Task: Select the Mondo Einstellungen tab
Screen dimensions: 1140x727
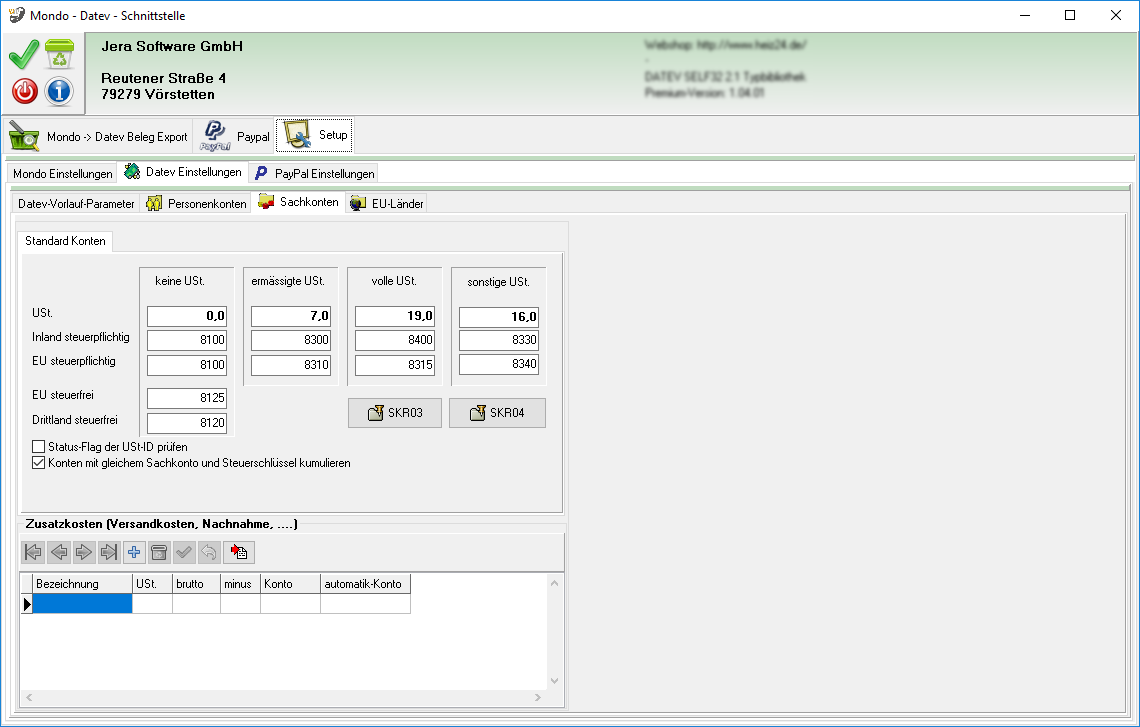Action: coord(62,173)
